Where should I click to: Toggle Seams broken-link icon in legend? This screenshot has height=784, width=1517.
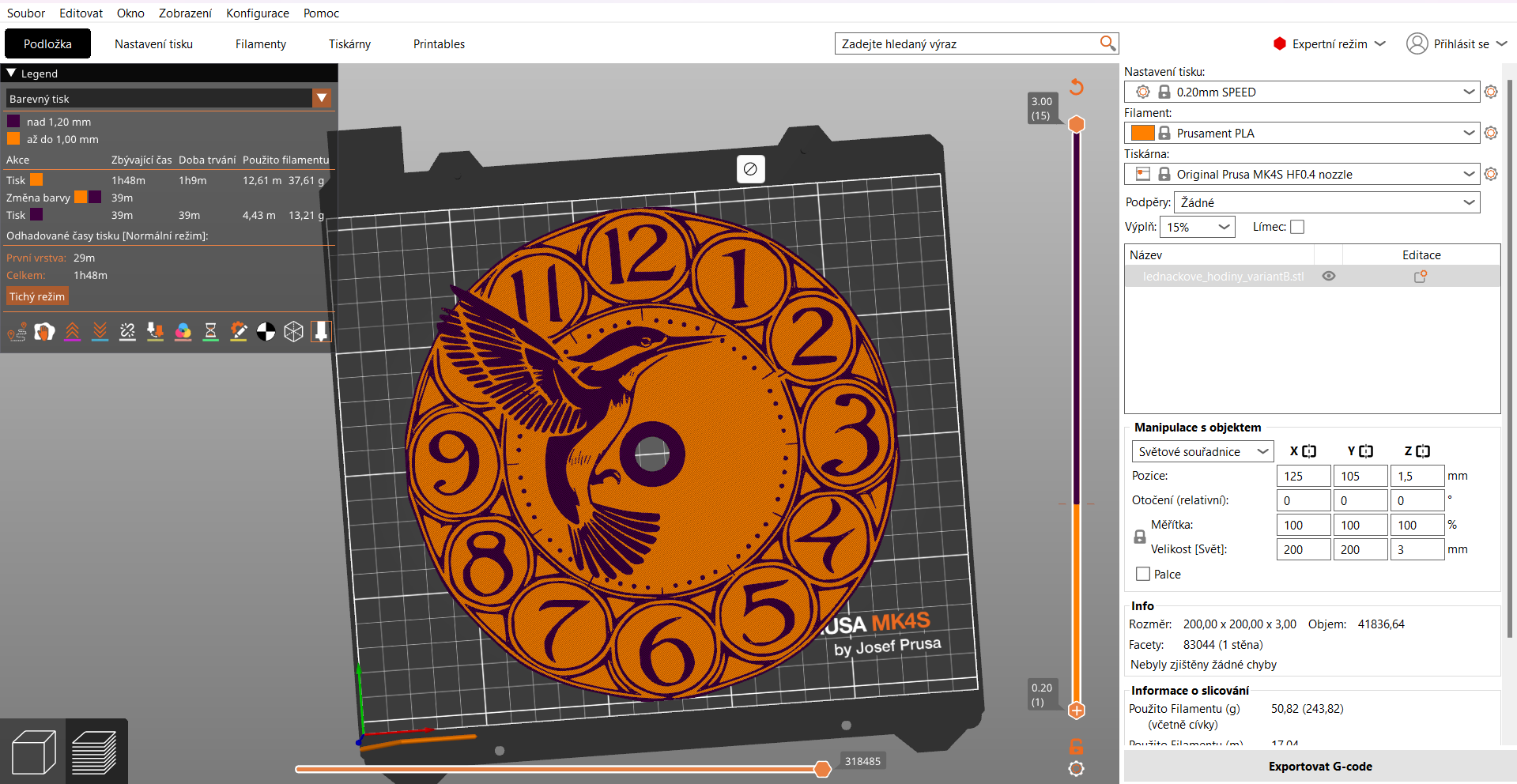(x=127, y=332)
